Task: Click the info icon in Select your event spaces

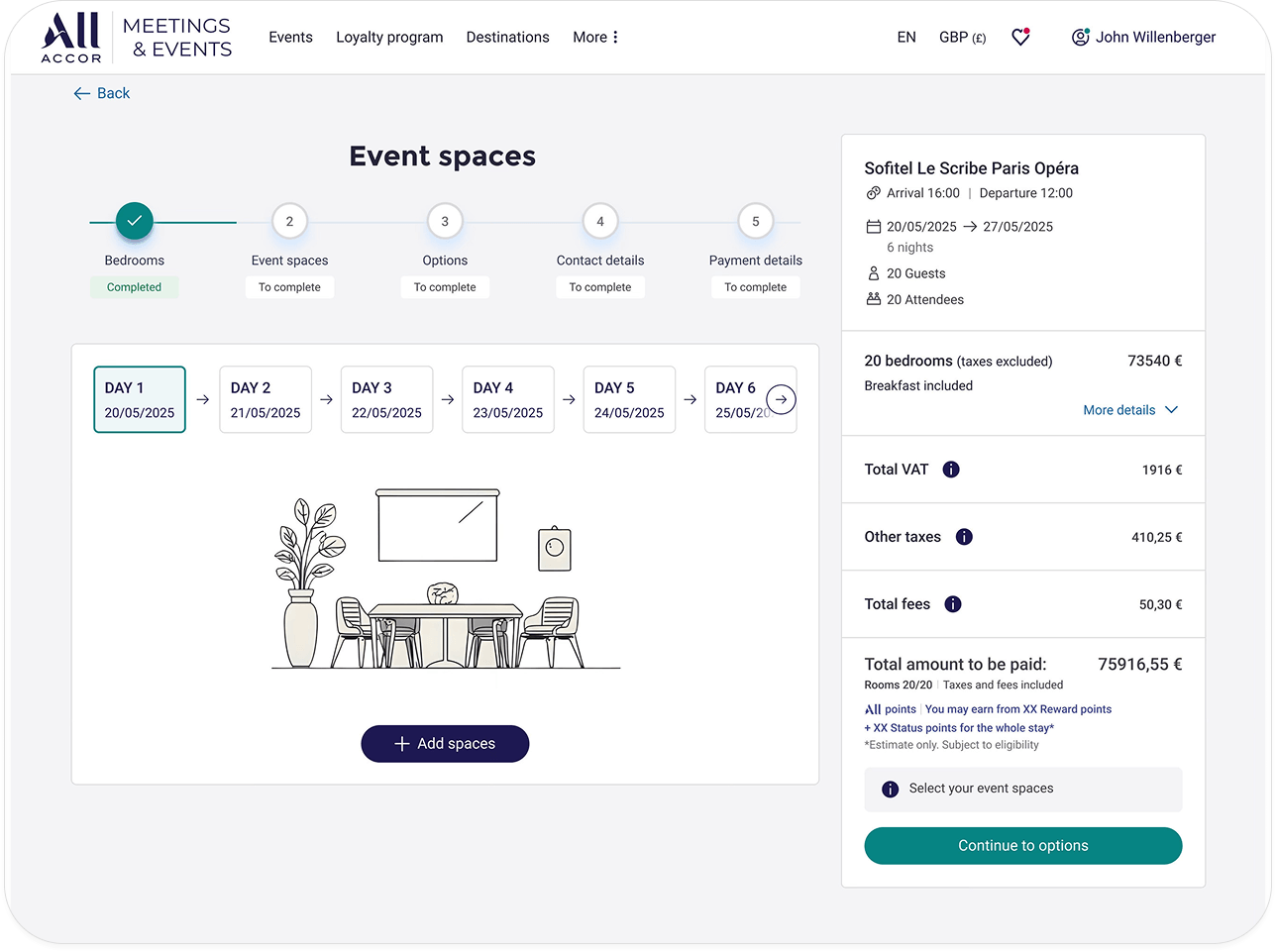Action: pyautogui.click(x=890, y=790)
